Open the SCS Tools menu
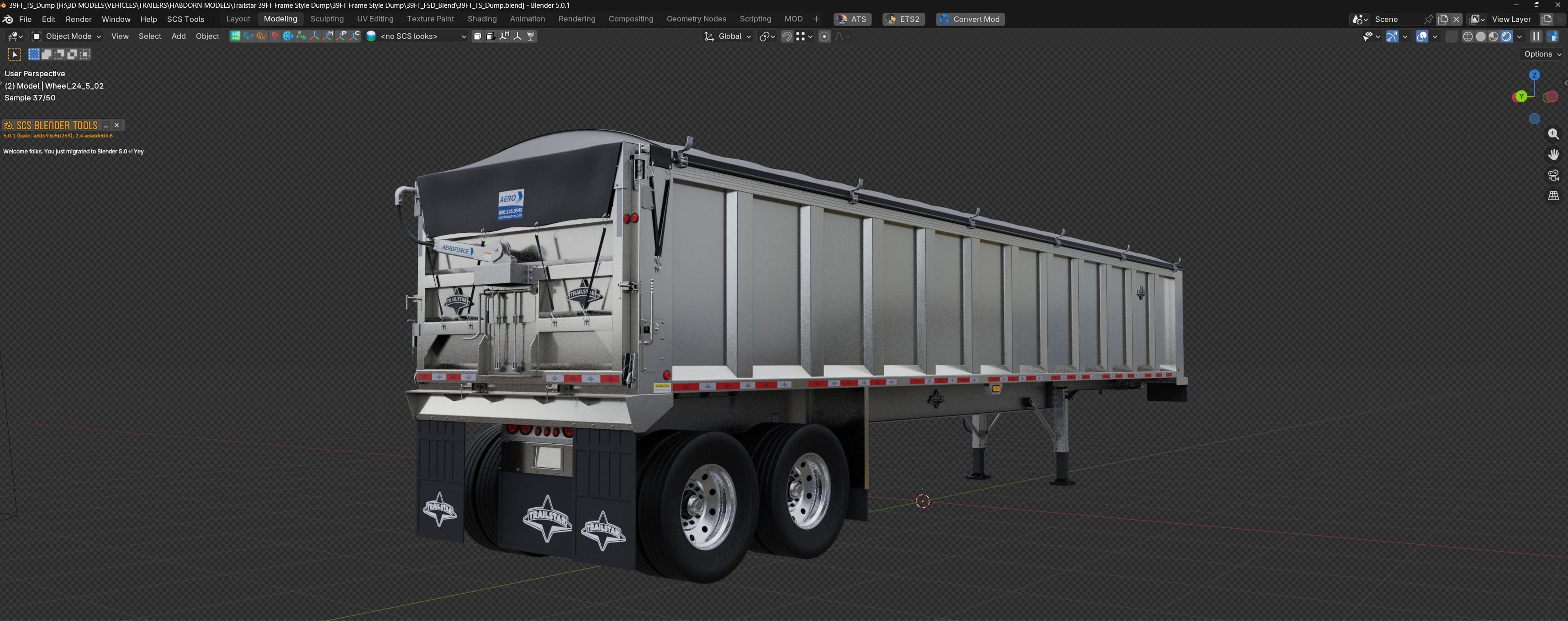This screenshot has height=621, width=1568. 185,20
